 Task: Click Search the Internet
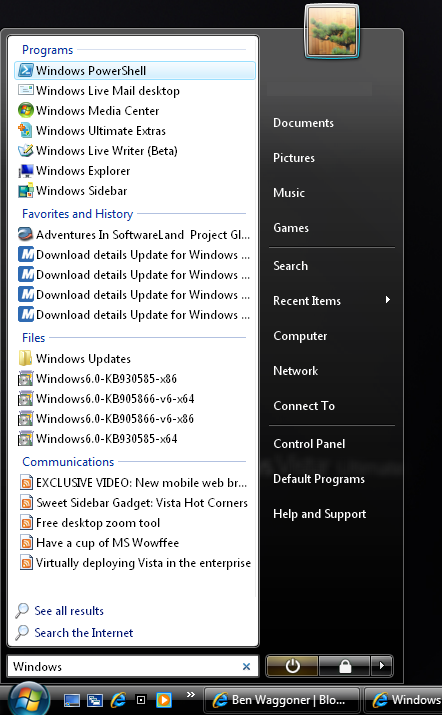[x=83, y=633]
